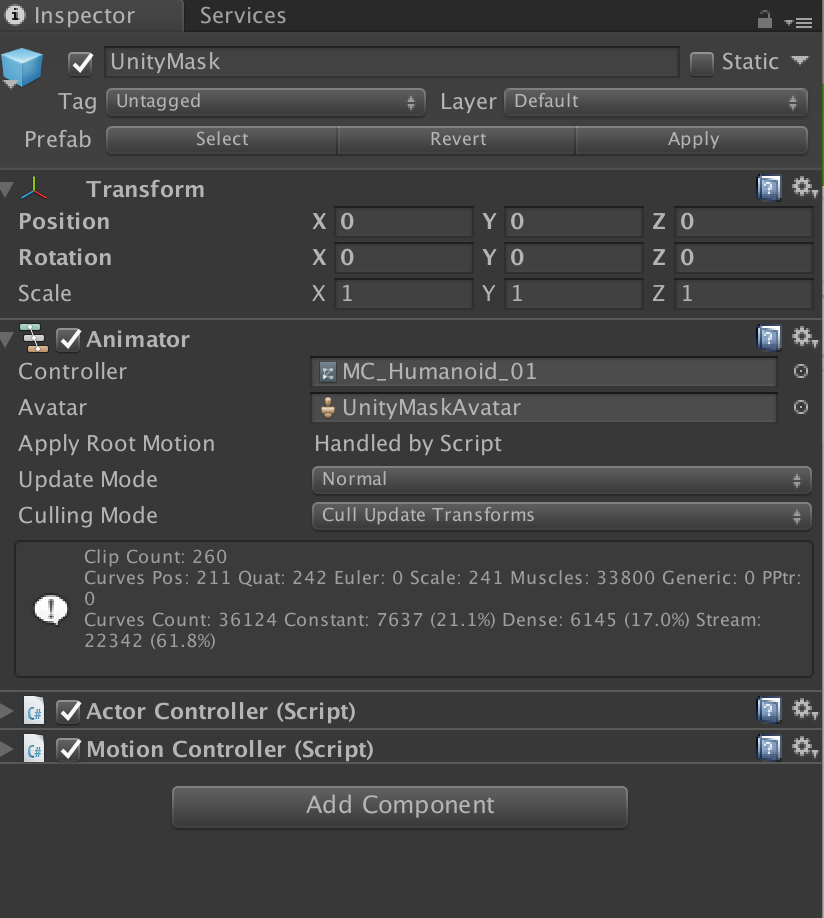Open the Animator settings gear icon
Screen dimensions: 824x918
804,338
